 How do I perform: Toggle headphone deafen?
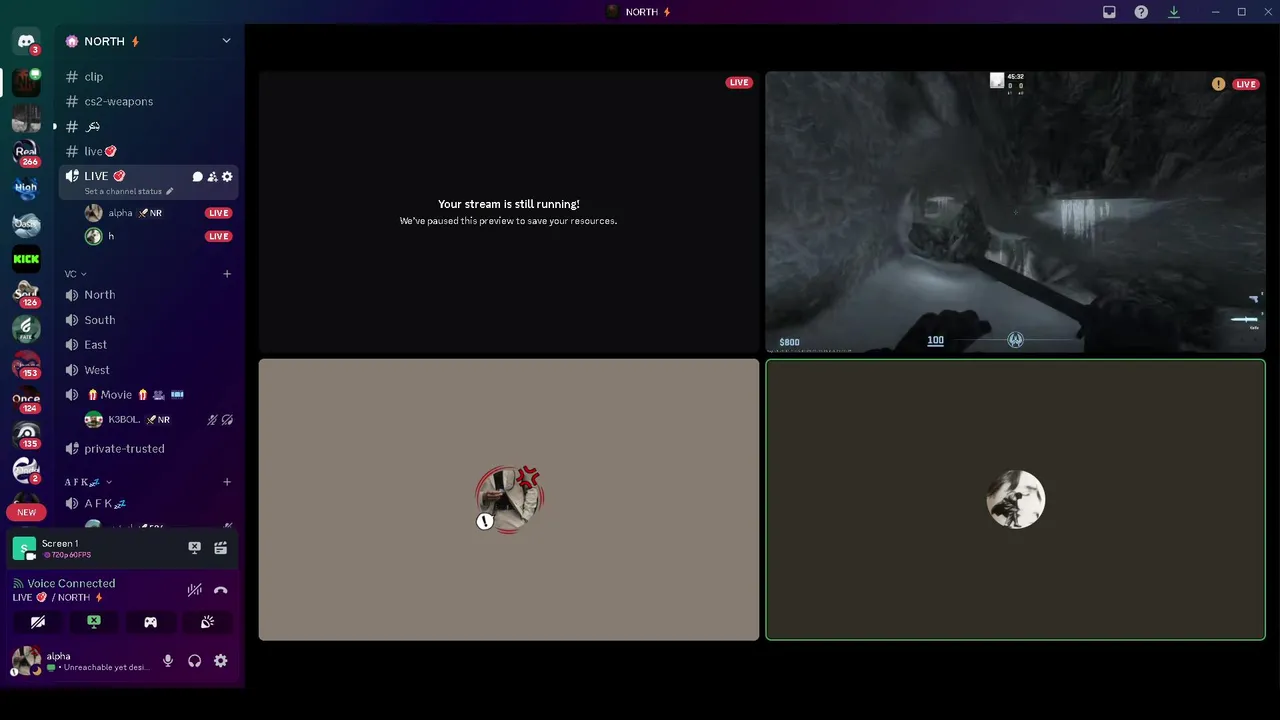click(x=194, y=661)
